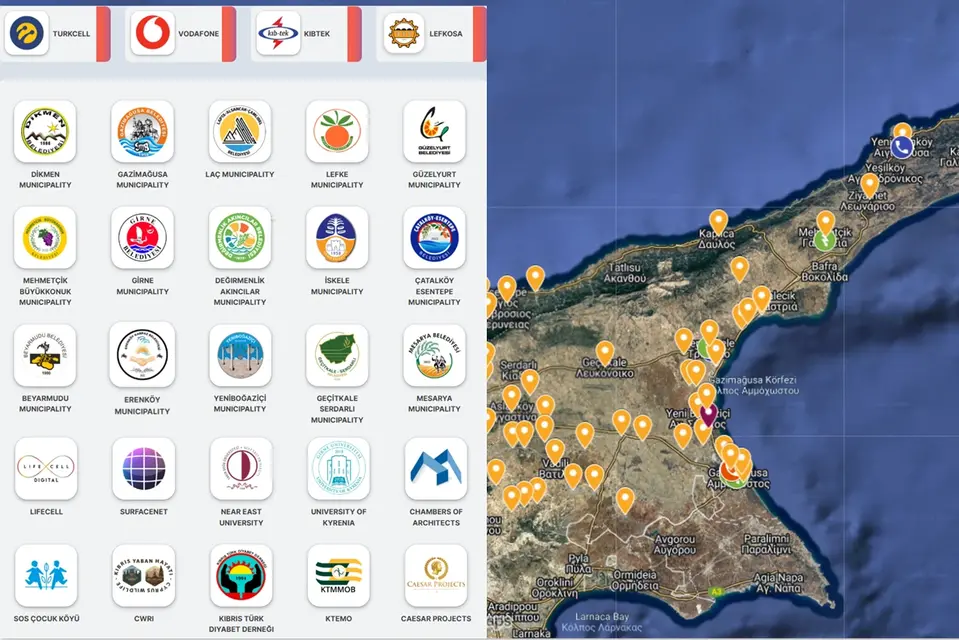Open University of Kyrenia logo
Image resolution: width=959 pixels, height=640 pixels.
click(338, 469)
